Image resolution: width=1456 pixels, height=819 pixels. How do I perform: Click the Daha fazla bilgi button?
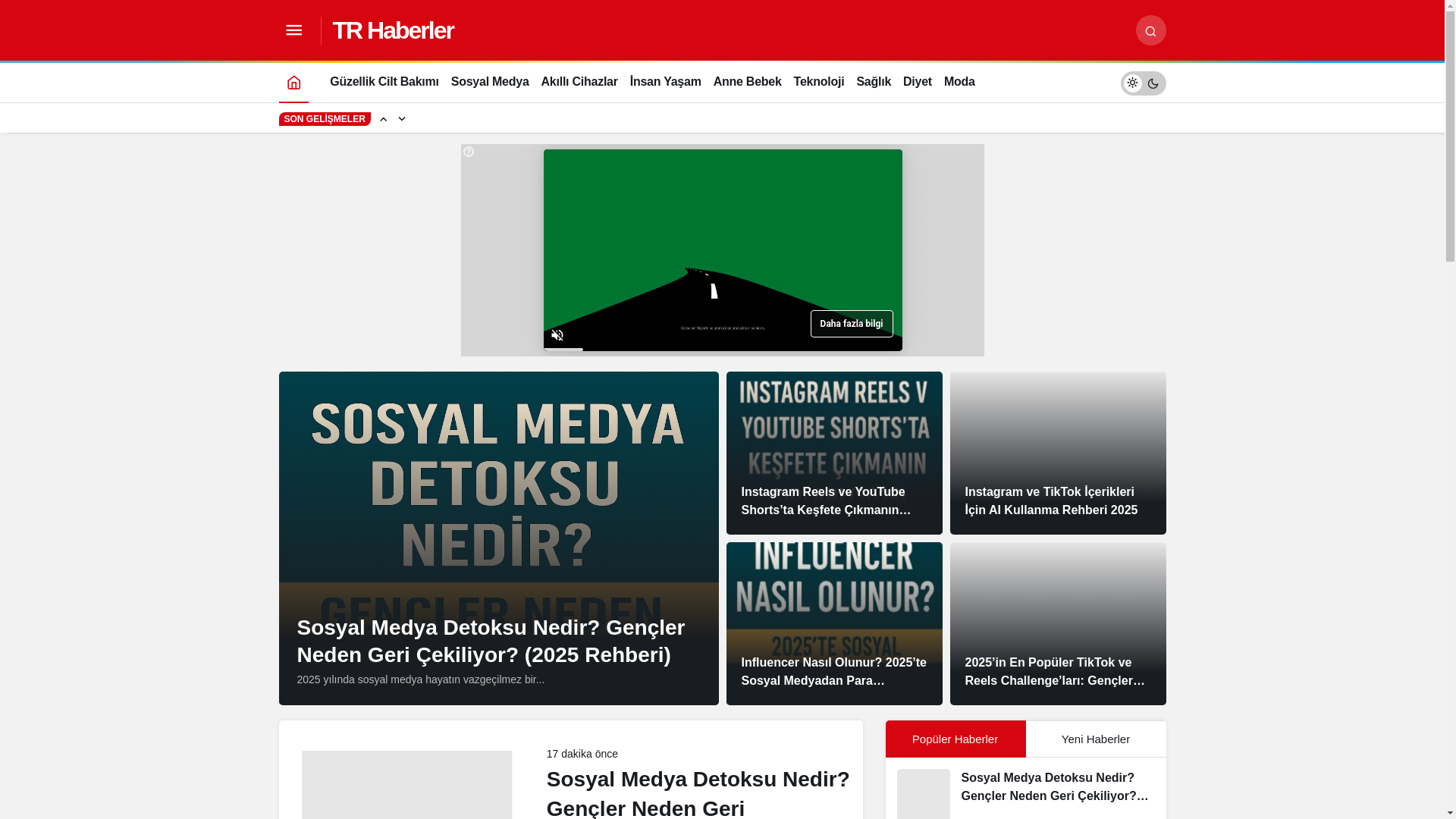[852, 324]
